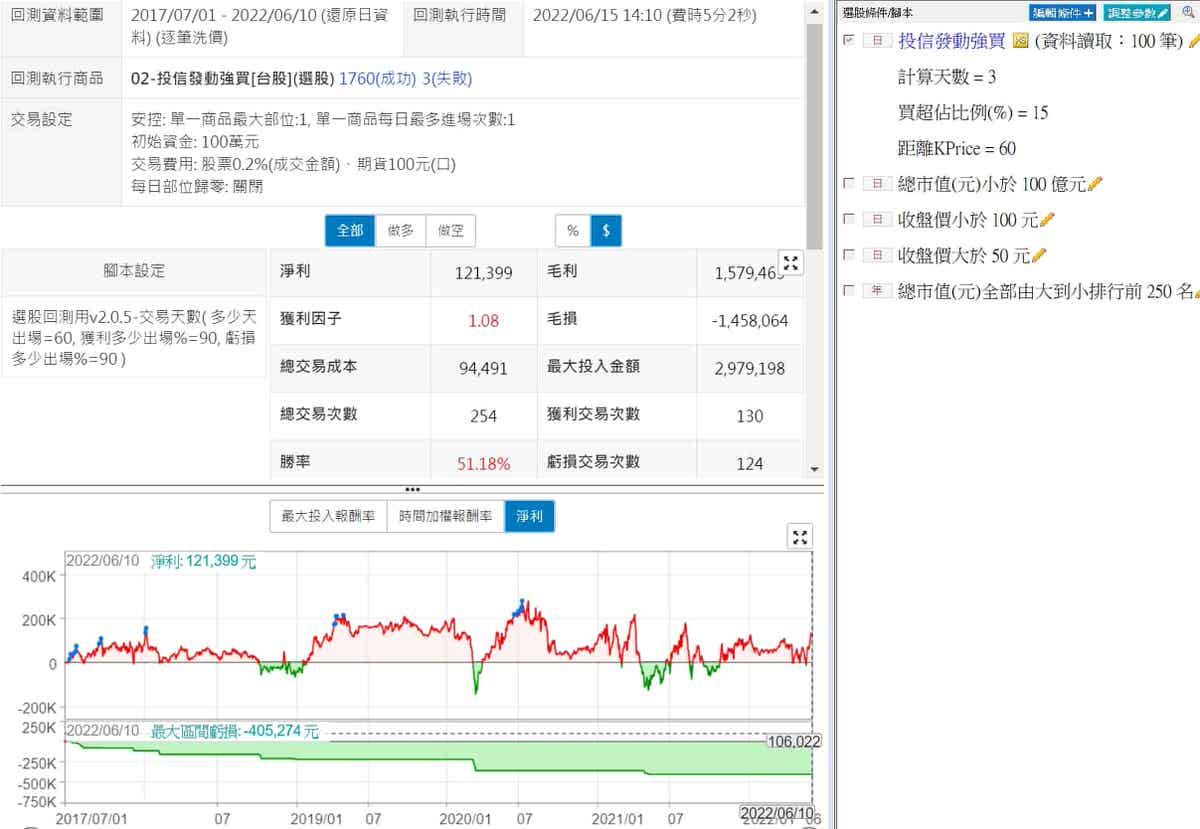This screenshot has width=1200, height=829.
Task: Open the yellow chart icon beside 投信發動強買
Action: click(1020, 42)
